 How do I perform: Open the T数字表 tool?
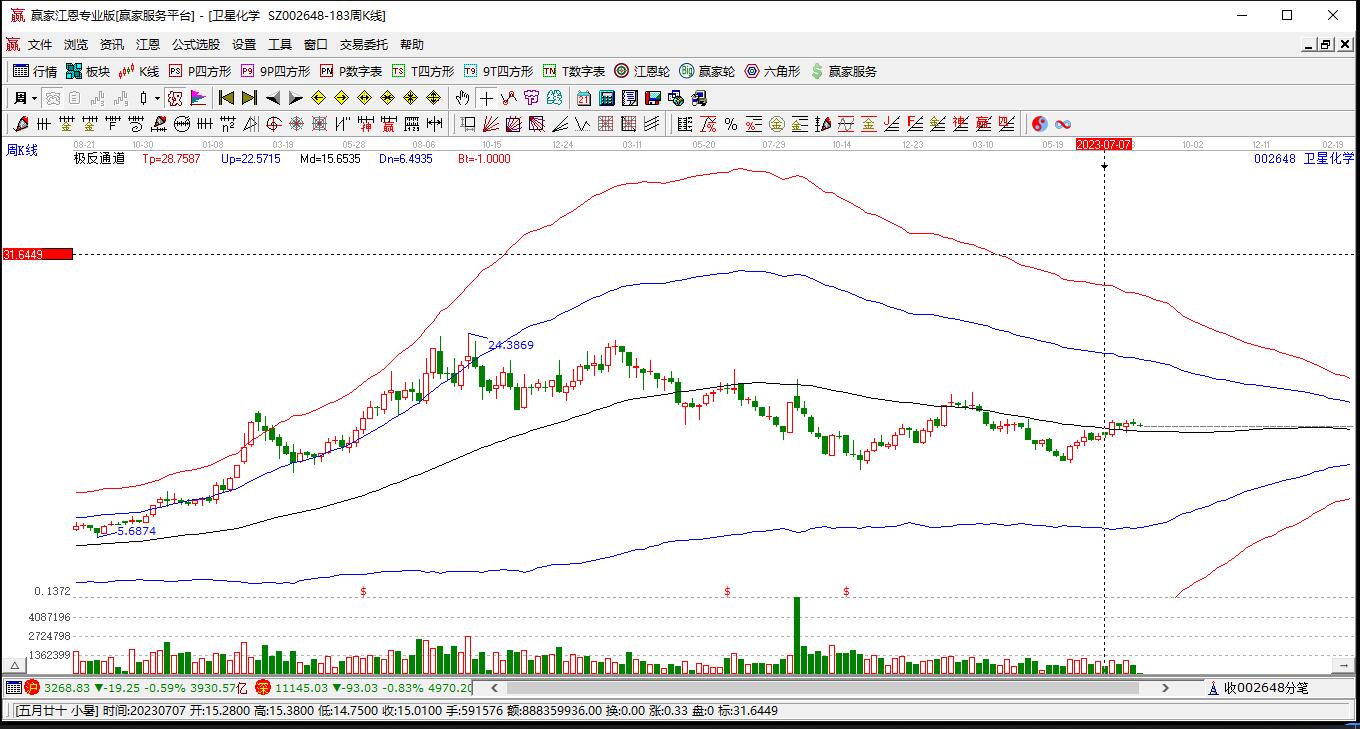pos(574,71)
